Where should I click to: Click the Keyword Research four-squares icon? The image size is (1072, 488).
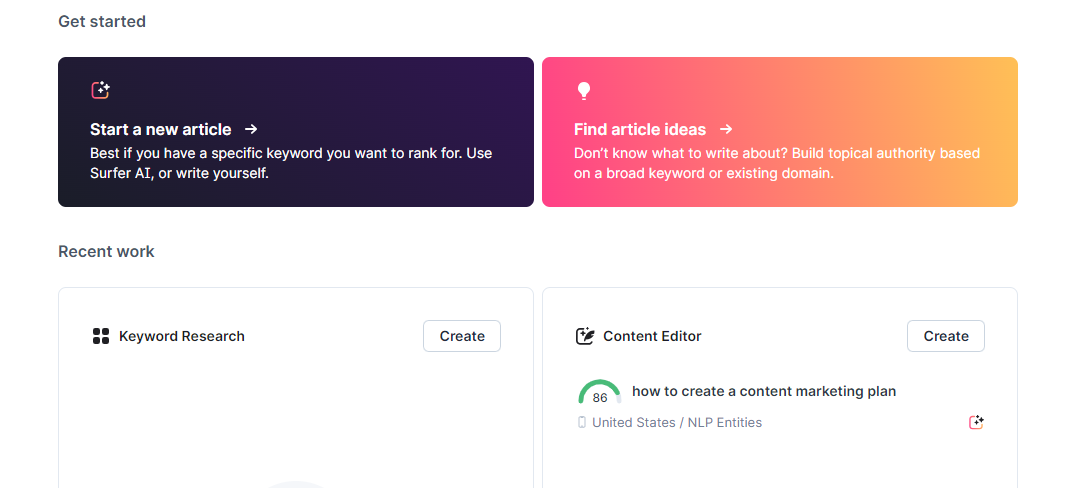coord(100,336)
